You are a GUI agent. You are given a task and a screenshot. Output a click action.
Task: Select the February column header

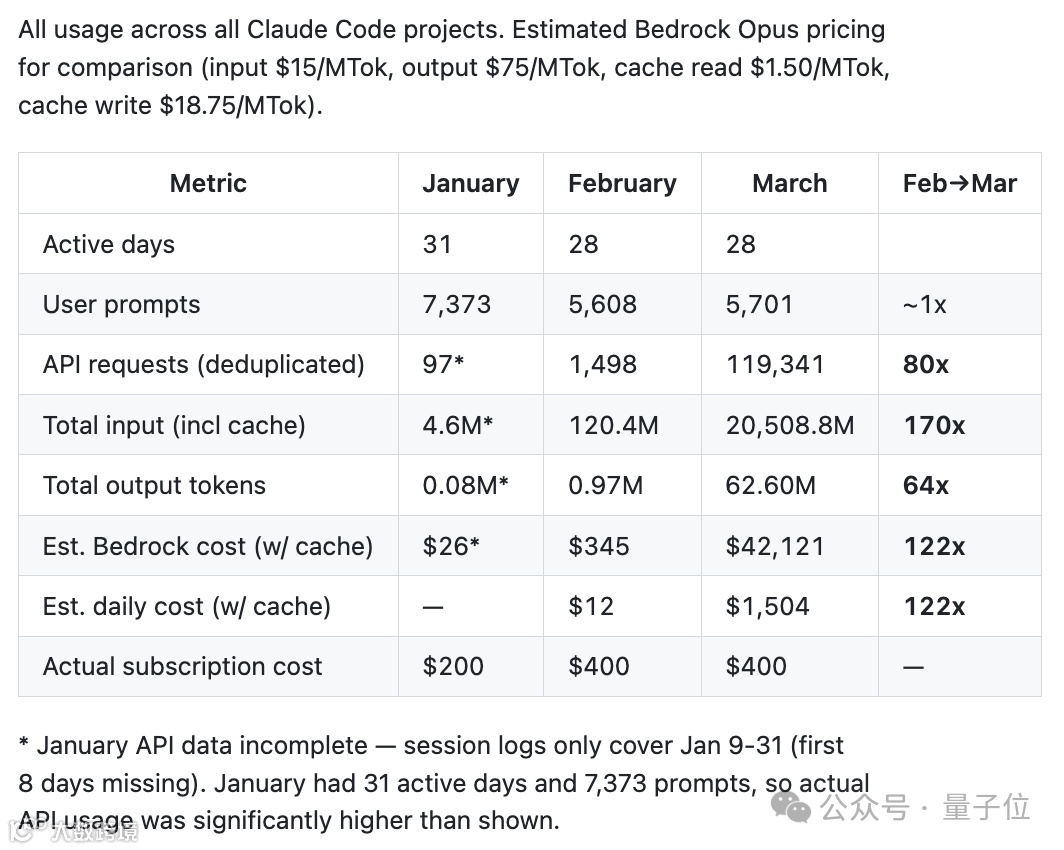622,183
